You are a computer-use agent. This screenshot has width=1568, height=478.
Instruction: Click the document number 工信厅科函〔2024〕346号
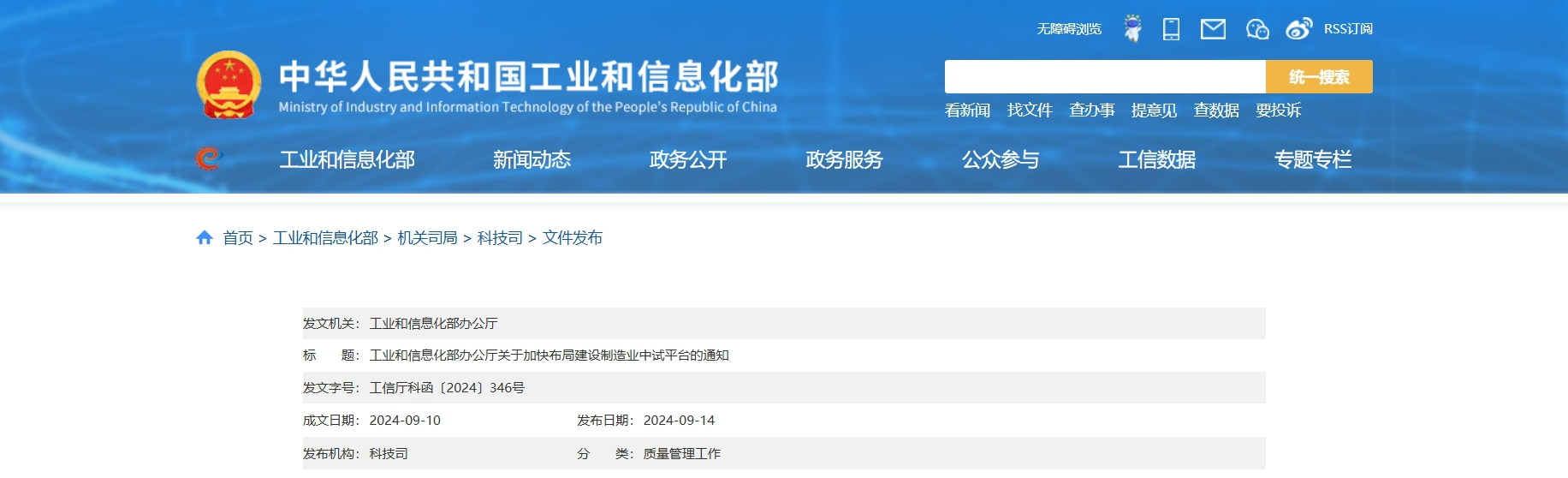click(447, 388)
